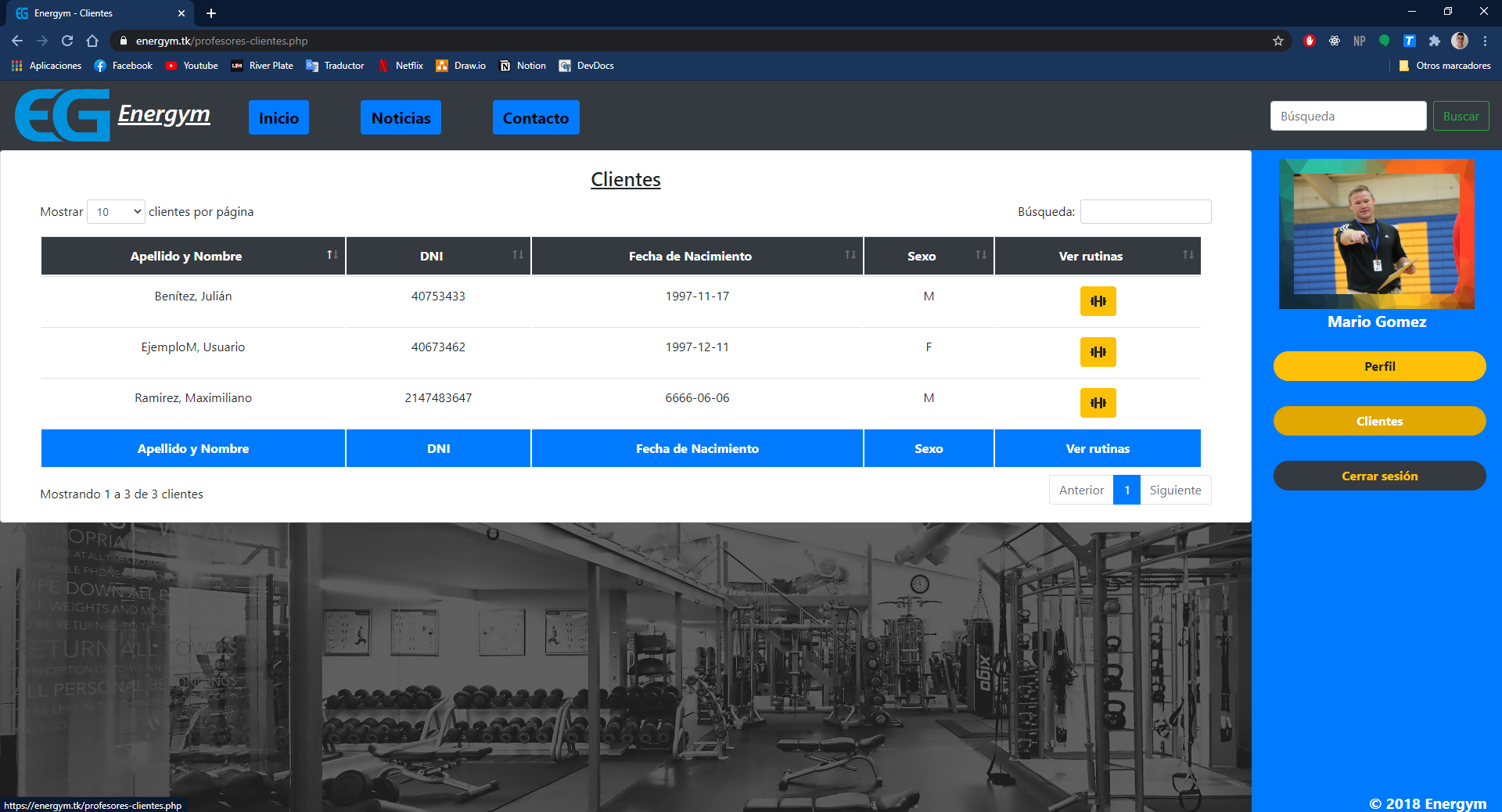Open the Youtube bookmark

point(192,66)
